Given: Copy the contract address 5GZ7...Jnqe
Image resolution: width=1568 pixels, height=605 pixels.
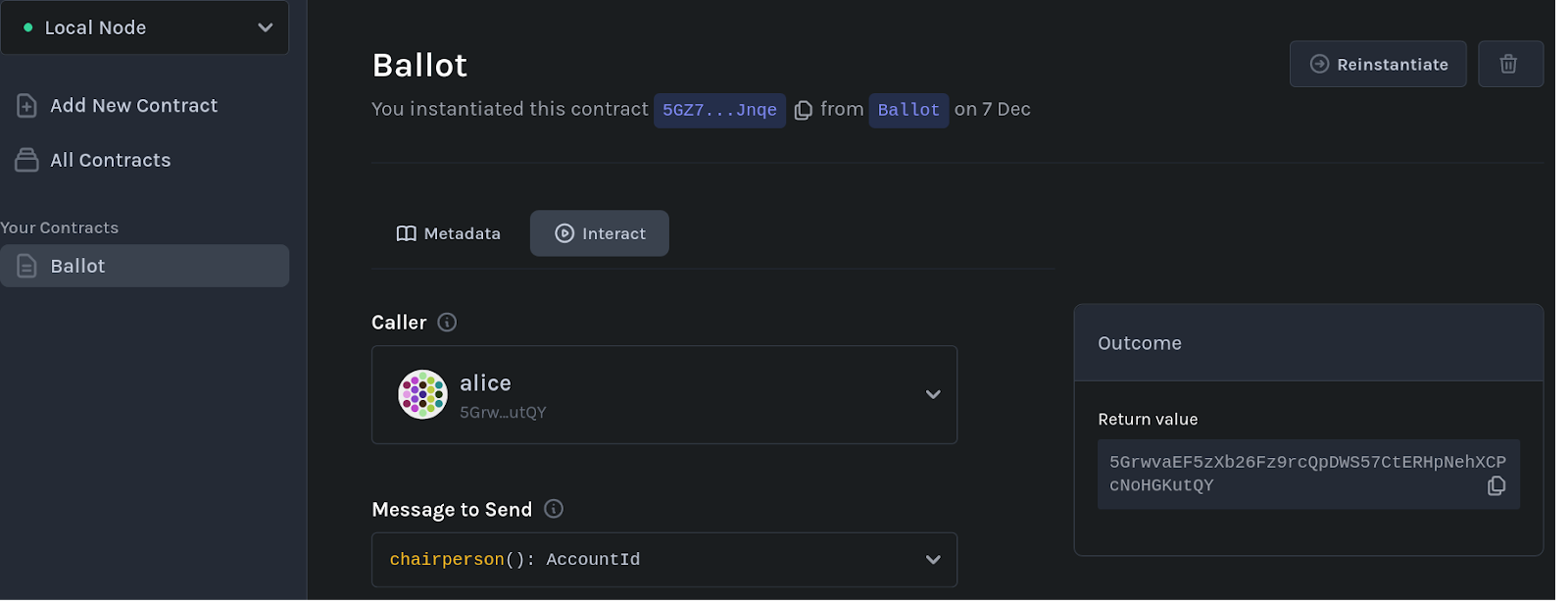Looking at the screenshot, I should tap(804, 110).
